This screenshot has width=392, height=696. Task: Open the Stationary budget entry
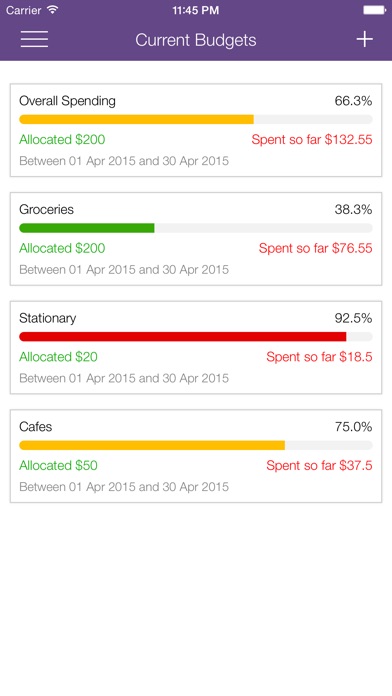[x=196, y=347]
